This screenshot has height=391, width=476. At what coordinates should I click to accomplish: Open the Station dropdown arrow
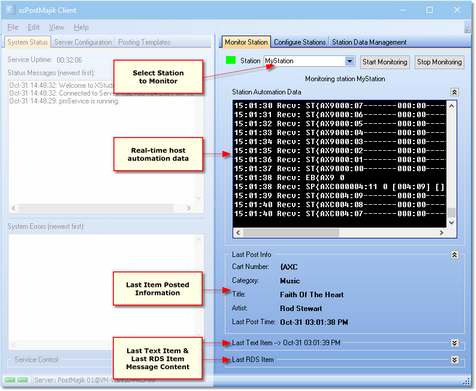349,61
